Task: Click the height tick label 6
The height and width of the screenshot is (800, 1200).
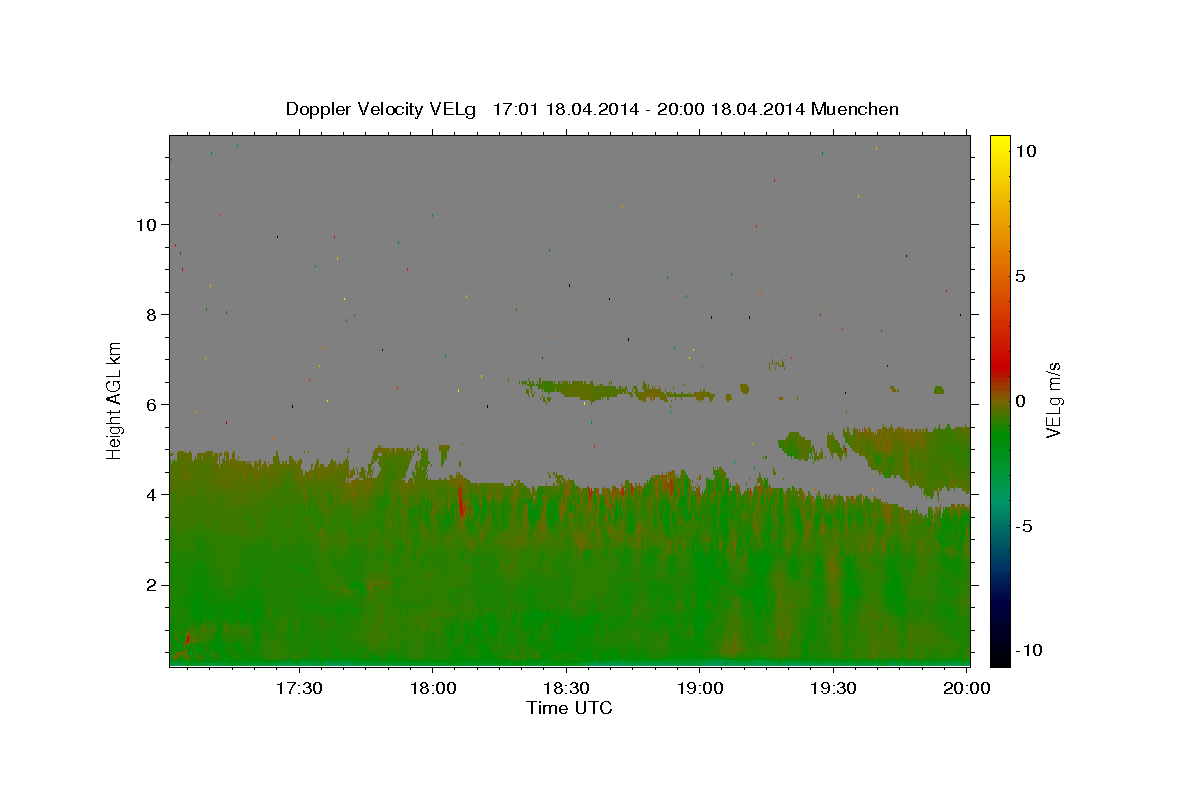Action: pyautogui.click(x=151, y=404)
